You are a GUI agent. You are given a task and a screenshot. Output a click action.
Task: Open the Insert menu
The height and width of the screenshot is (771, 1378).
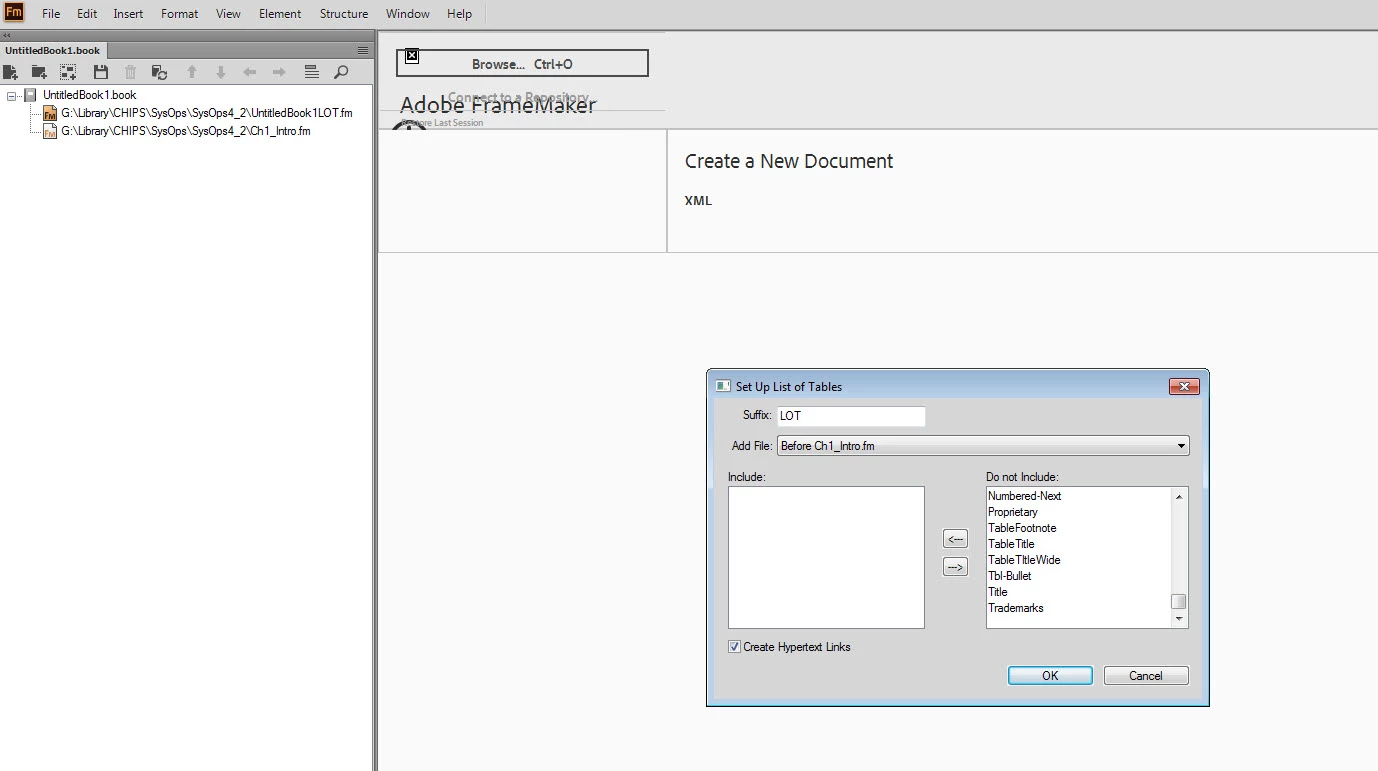(128, 14)
